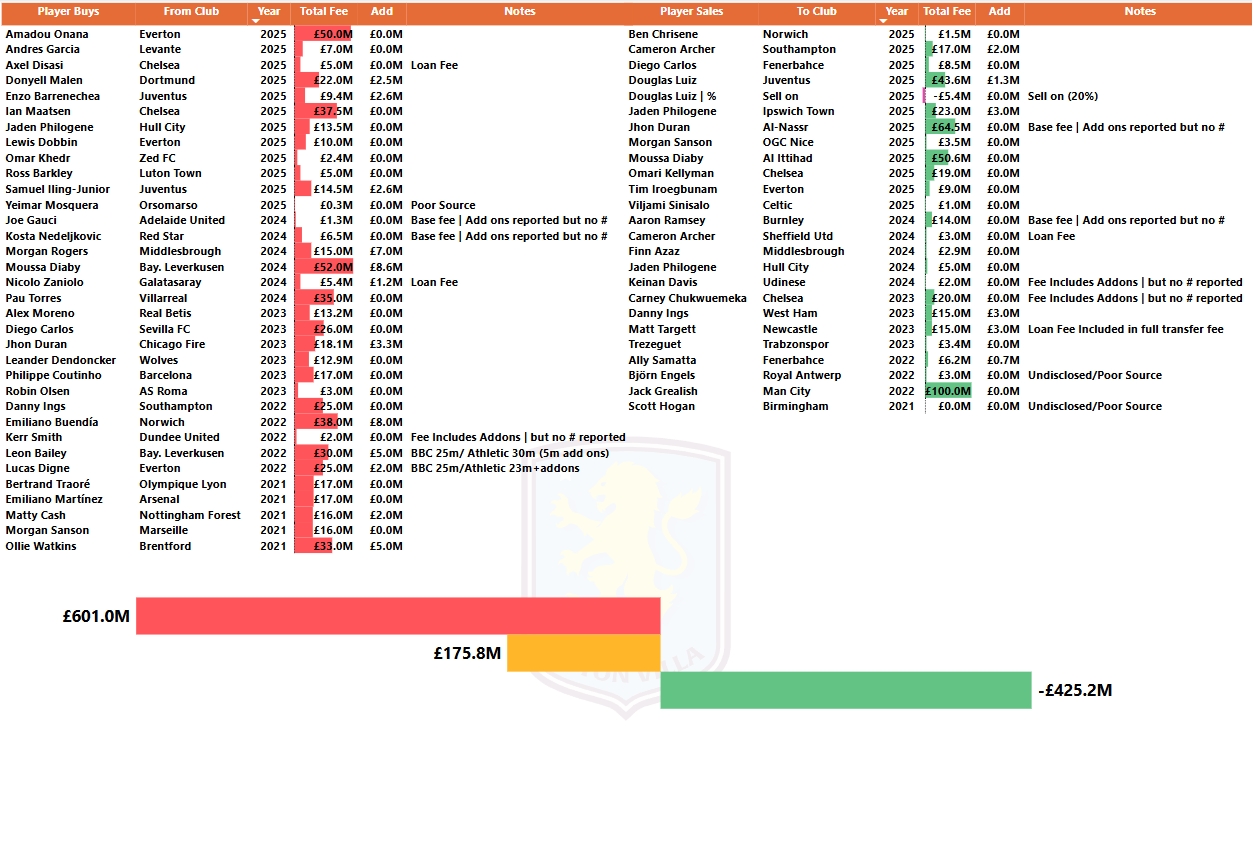Click the Emiliano Buendía player cell
1252x841 pixels.
point(52,422)
